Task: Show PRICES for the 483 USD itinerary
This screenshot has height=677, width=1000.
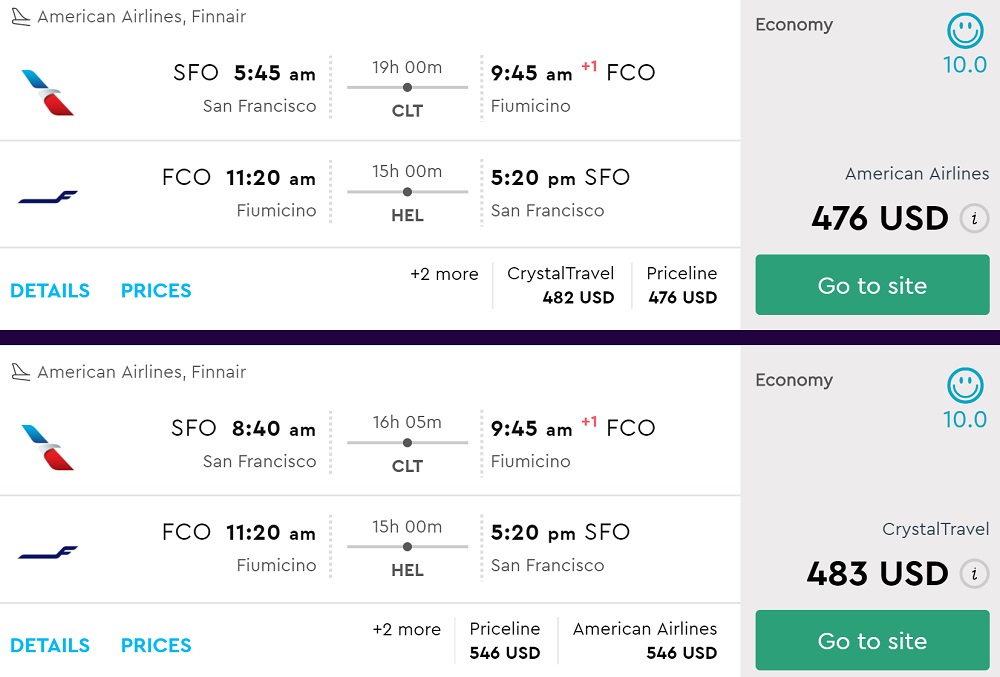Action: point(156,646)
